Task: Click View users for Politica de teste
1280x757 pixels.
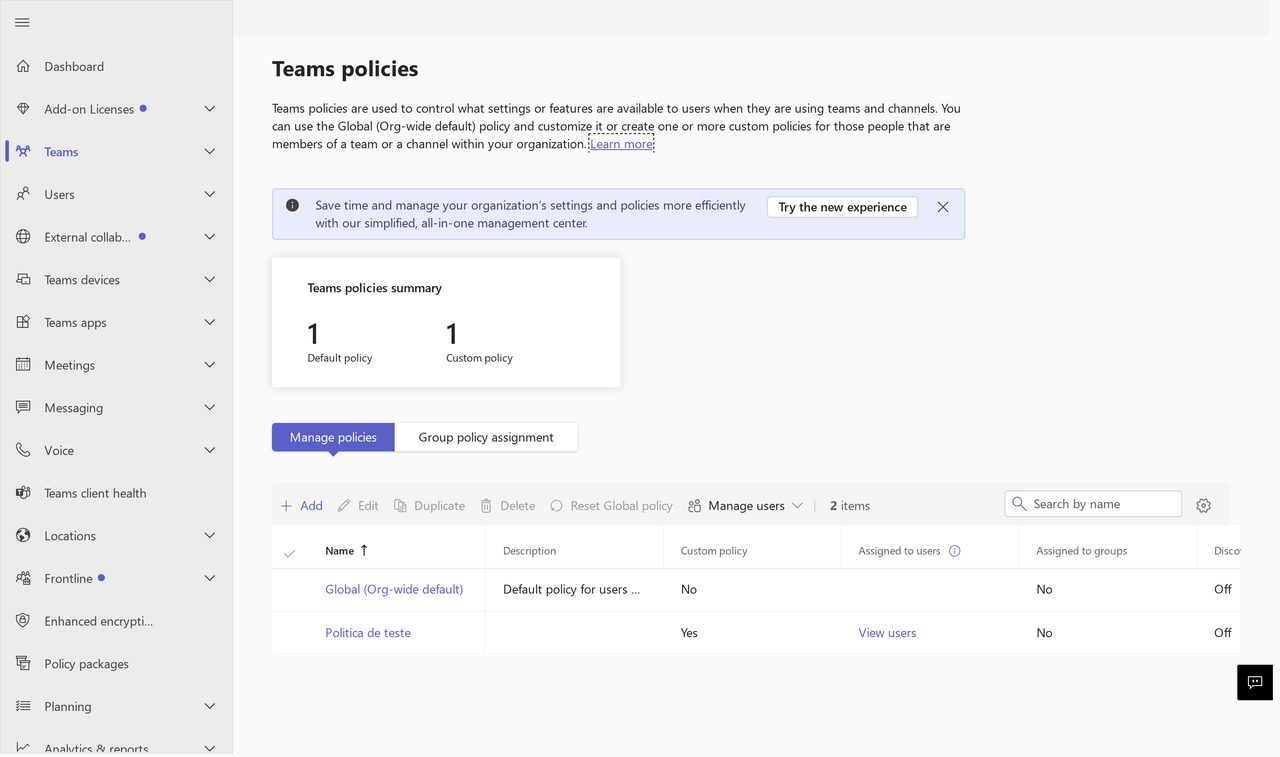Action: (x=887, y=633)
